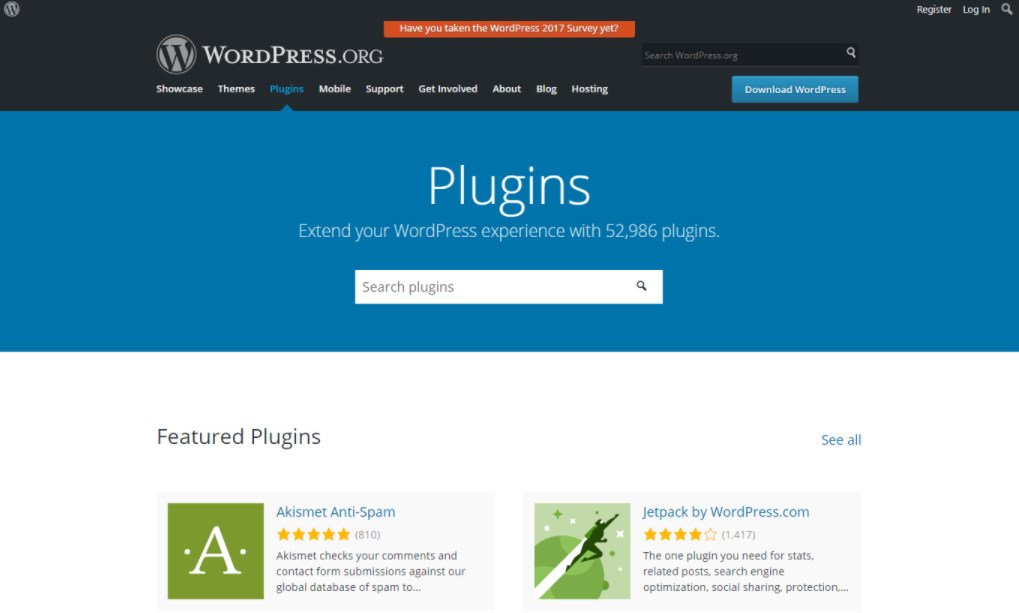Viewport: 1019px width, 613px height.
Task: Click the WordPress admin bar logo icon
Action: [x=12, y=9]
